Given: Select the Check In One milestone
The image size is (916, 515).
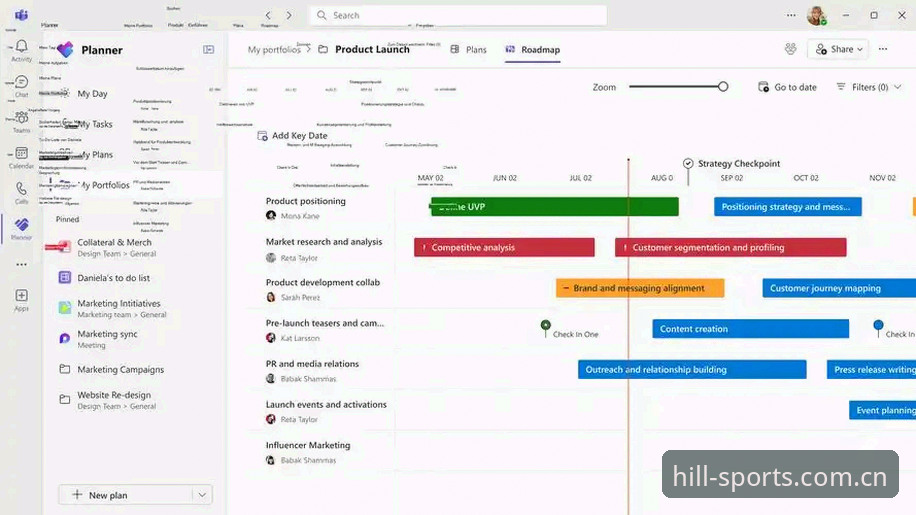Looking at the screenshot, I should pos(546,325).
